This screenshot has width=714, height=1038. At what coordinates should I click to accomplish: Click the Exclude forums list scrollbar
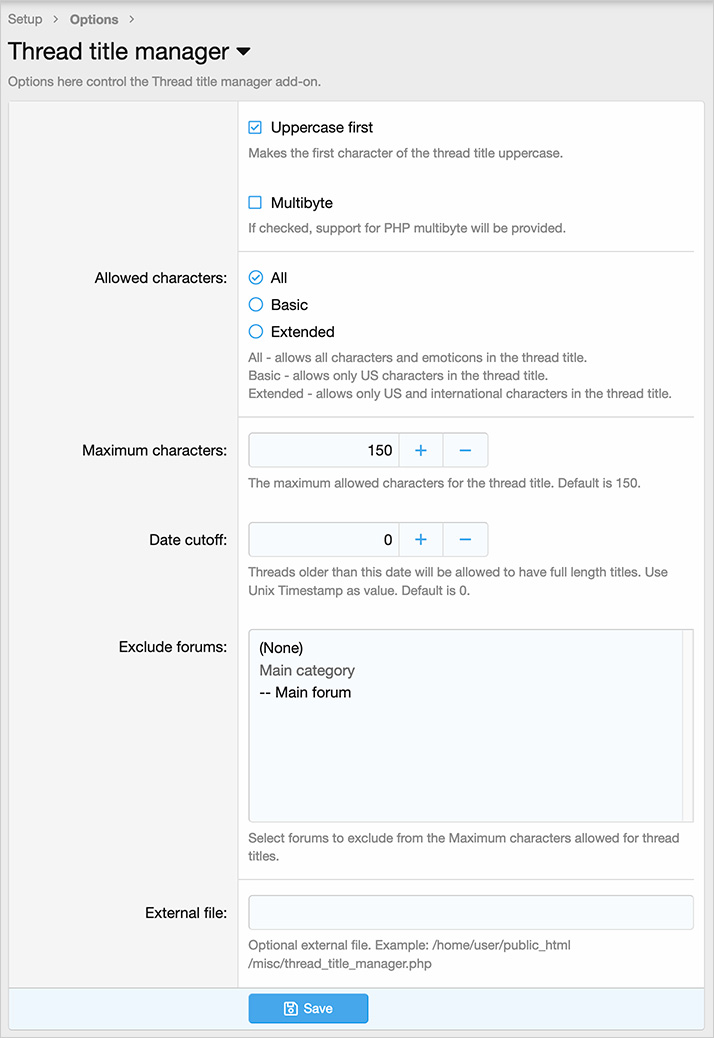tap(687, 725)
